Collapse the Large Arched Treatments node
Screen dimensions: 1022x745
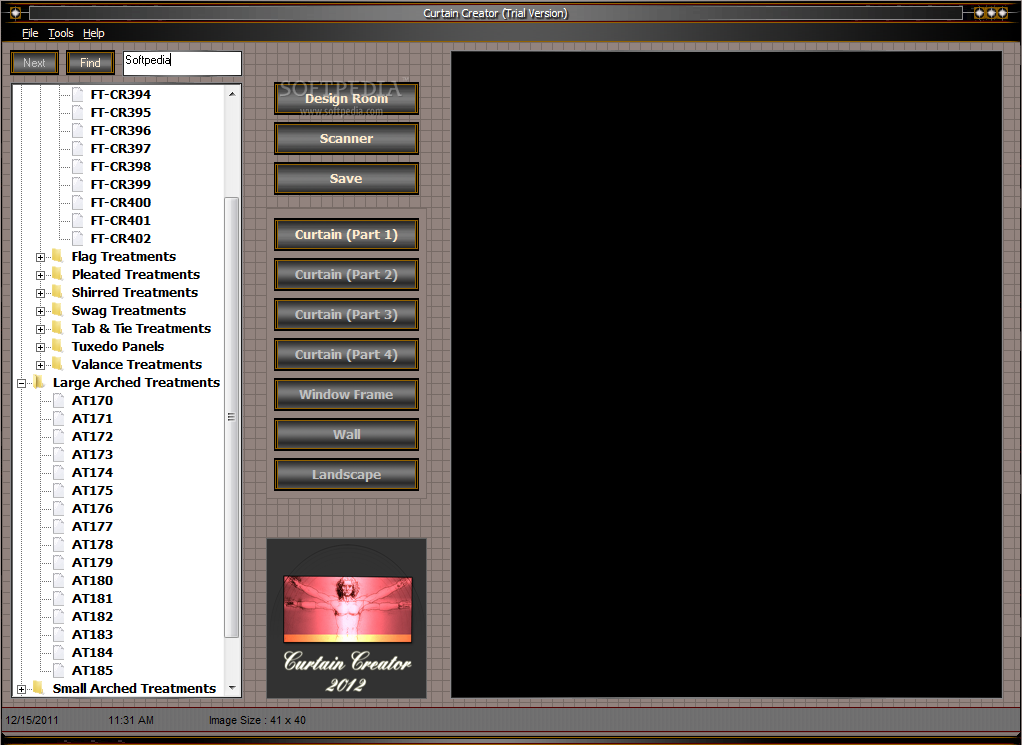click(x=22, y=383)
